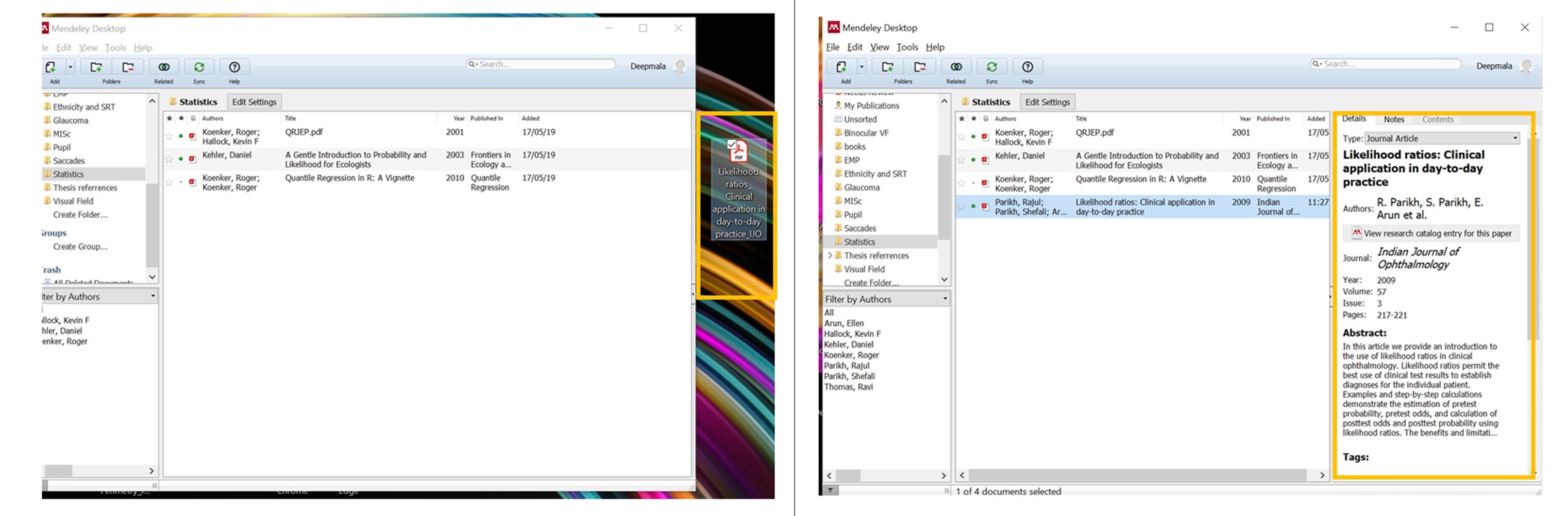Click Sync toolbar icon in left Mendeley window
This screenshot has height=516, width=1568.
coord(199,67)
